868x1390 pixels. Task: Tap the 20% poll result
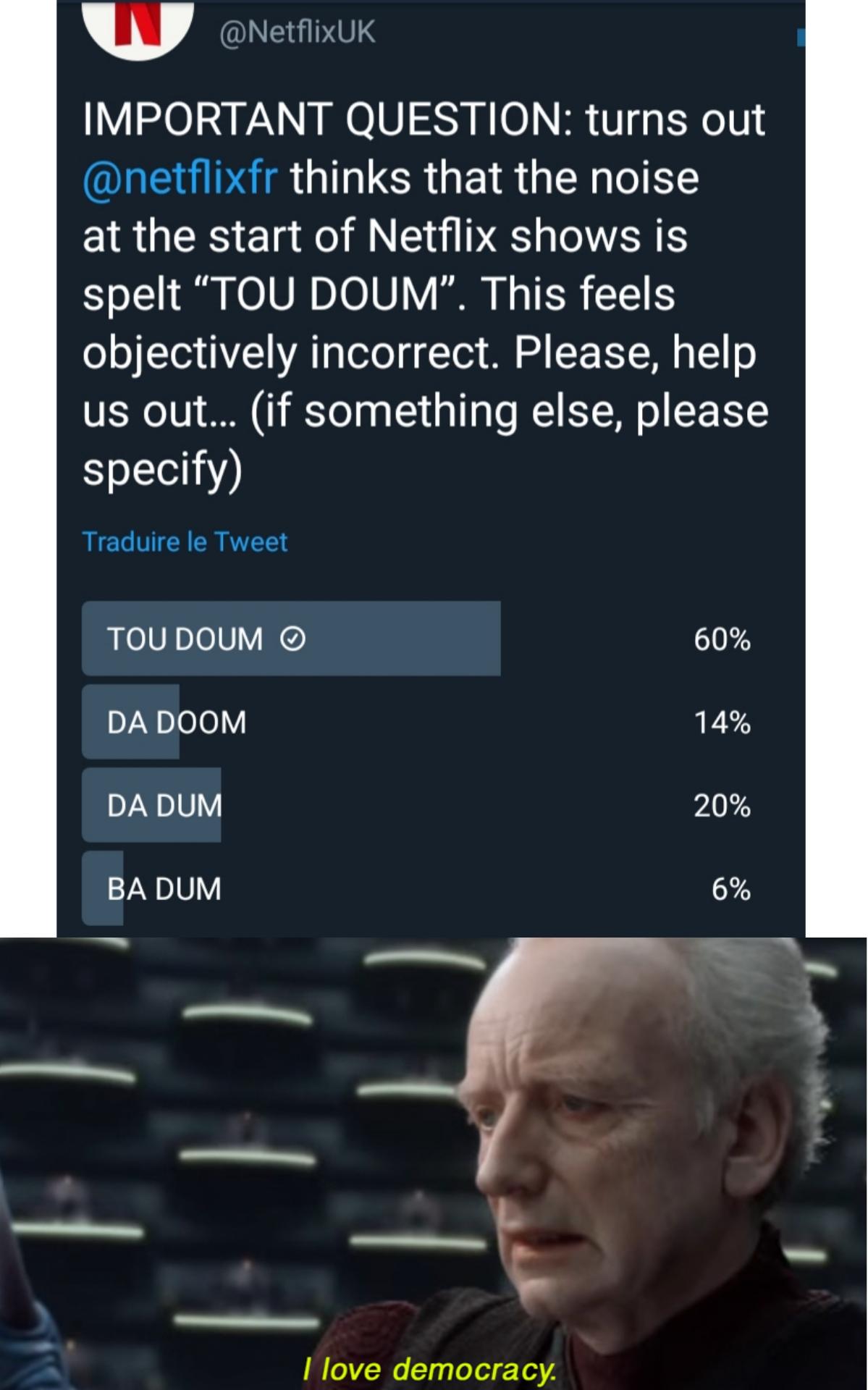(x=722, y=806)
